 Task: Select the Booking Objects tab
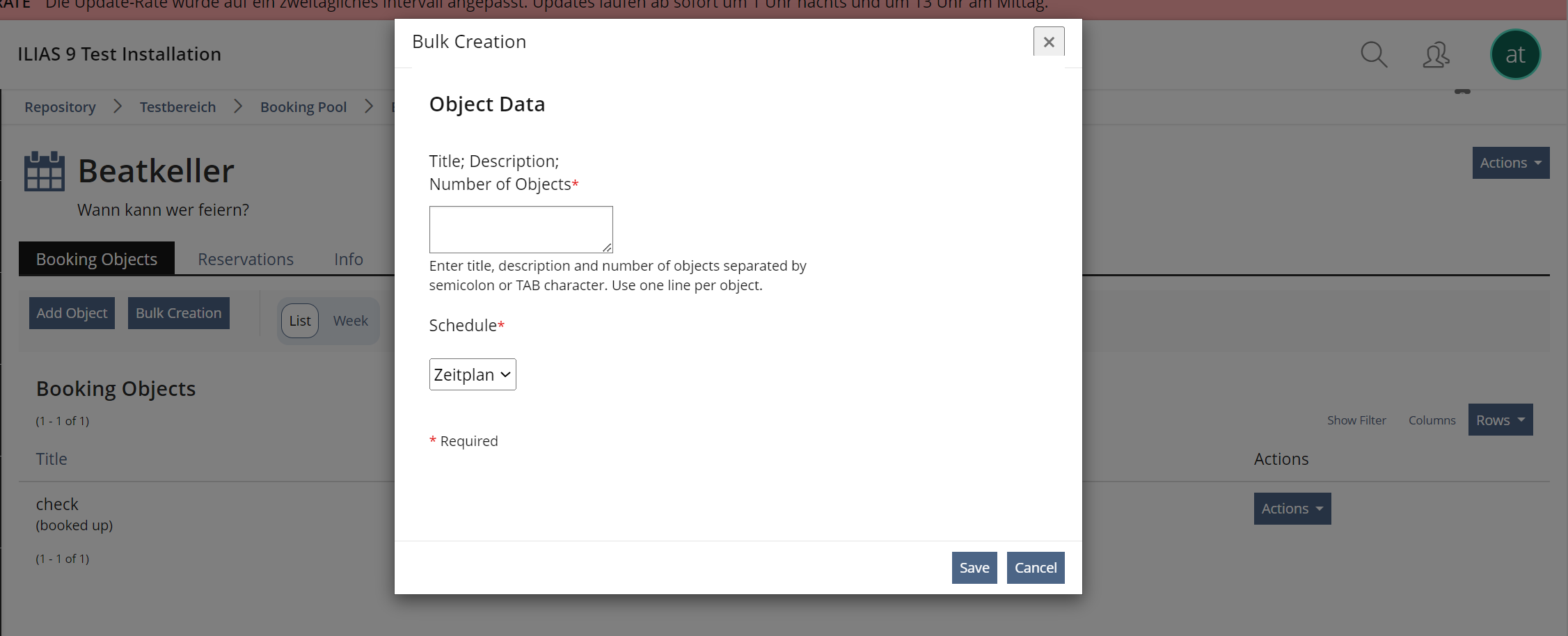97,259
